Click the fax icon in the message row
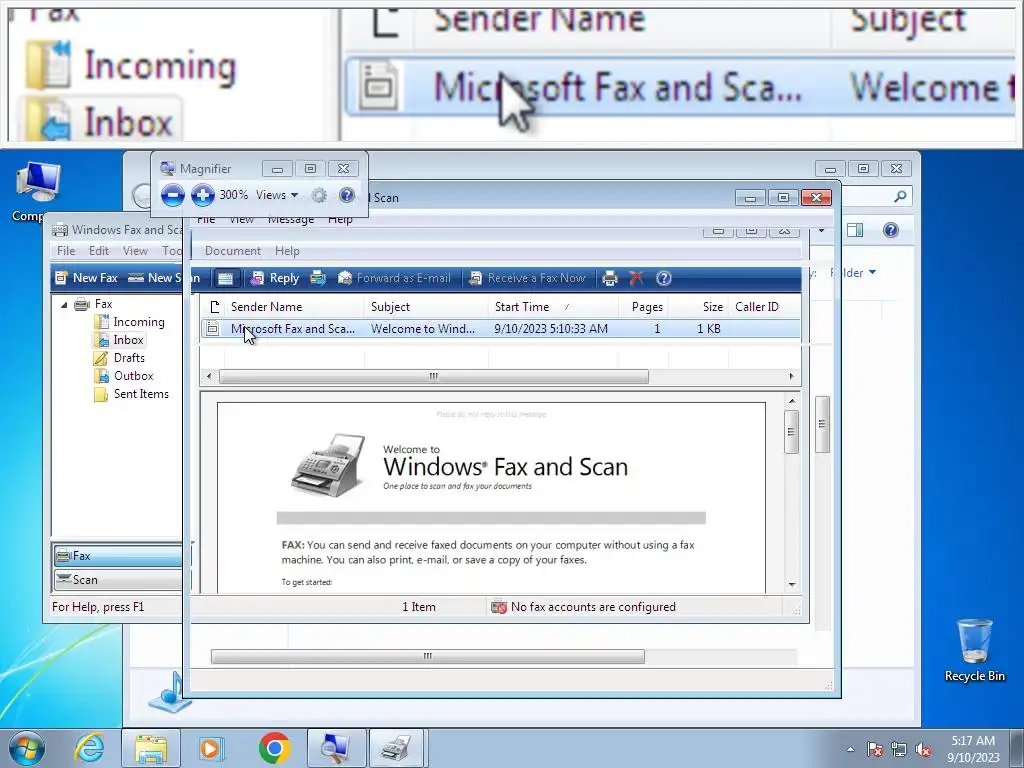This screenshot has width=1024, height=768. [212, 328]
